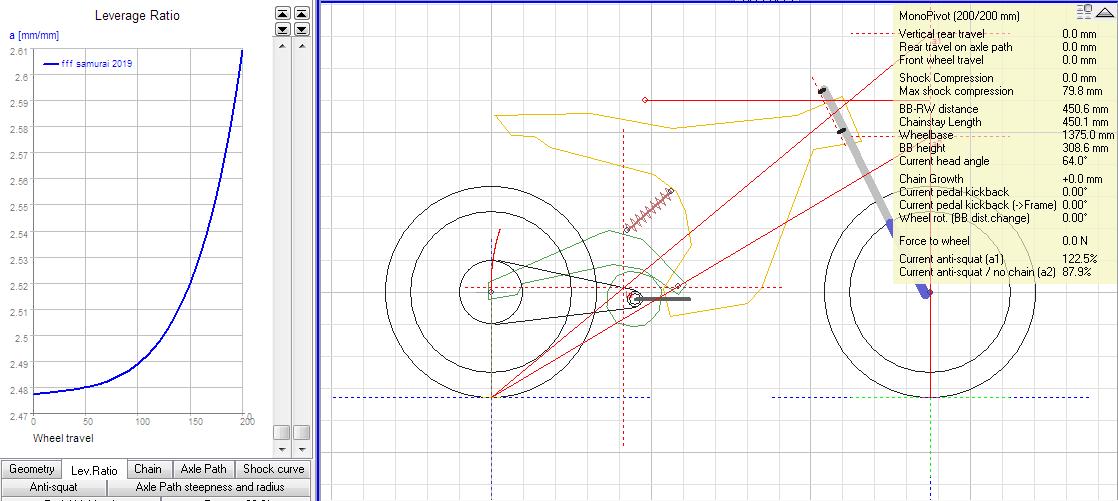
Task: Open the Anti-squat graph tab
Action: pyautogui.click(x=54, y=487)
